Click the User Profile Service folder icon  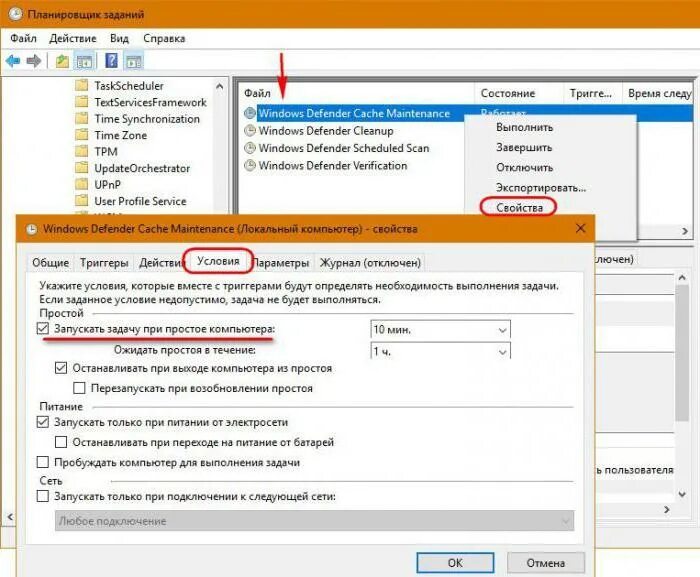pos(81,201)
